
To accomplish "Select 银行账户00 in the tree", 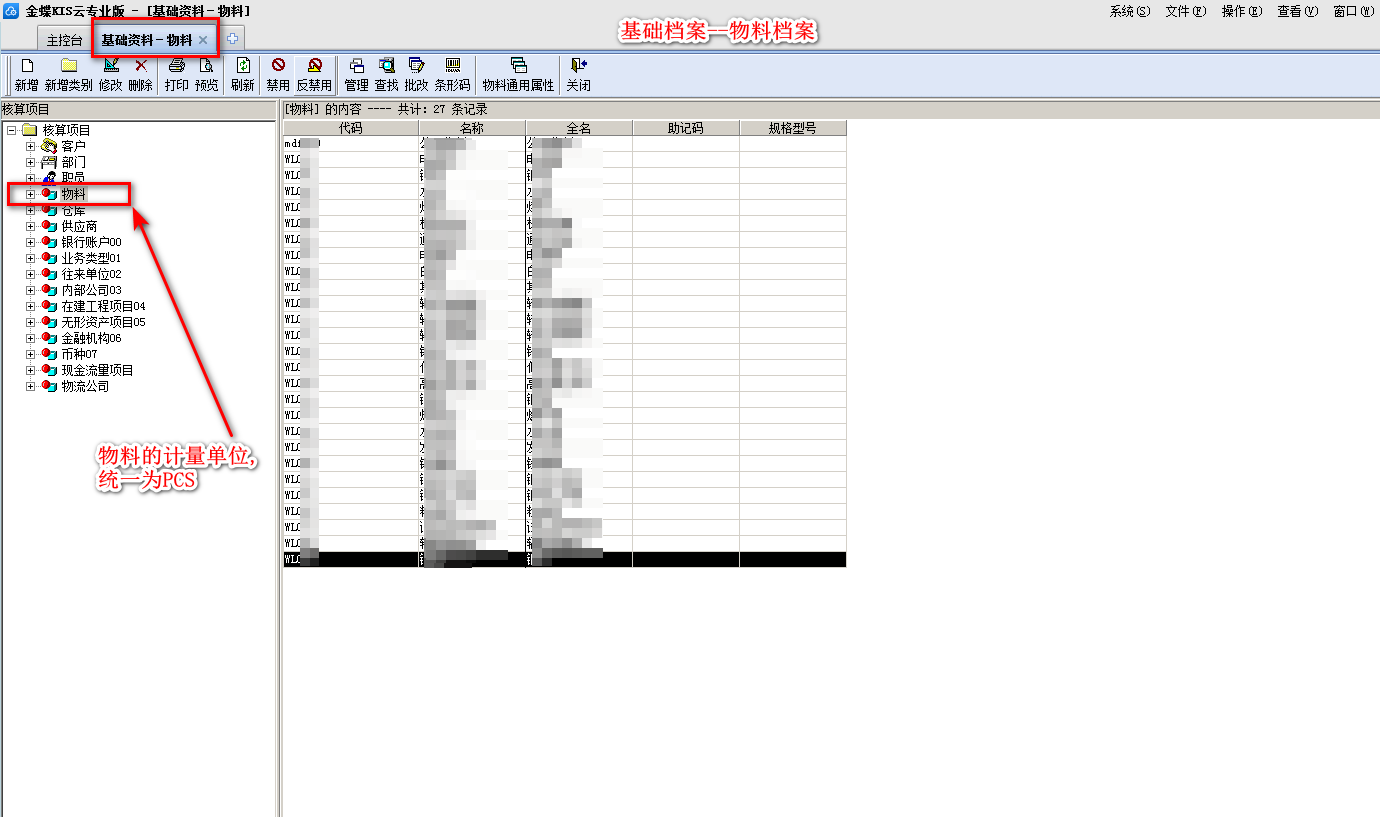I will pos(91,242).
